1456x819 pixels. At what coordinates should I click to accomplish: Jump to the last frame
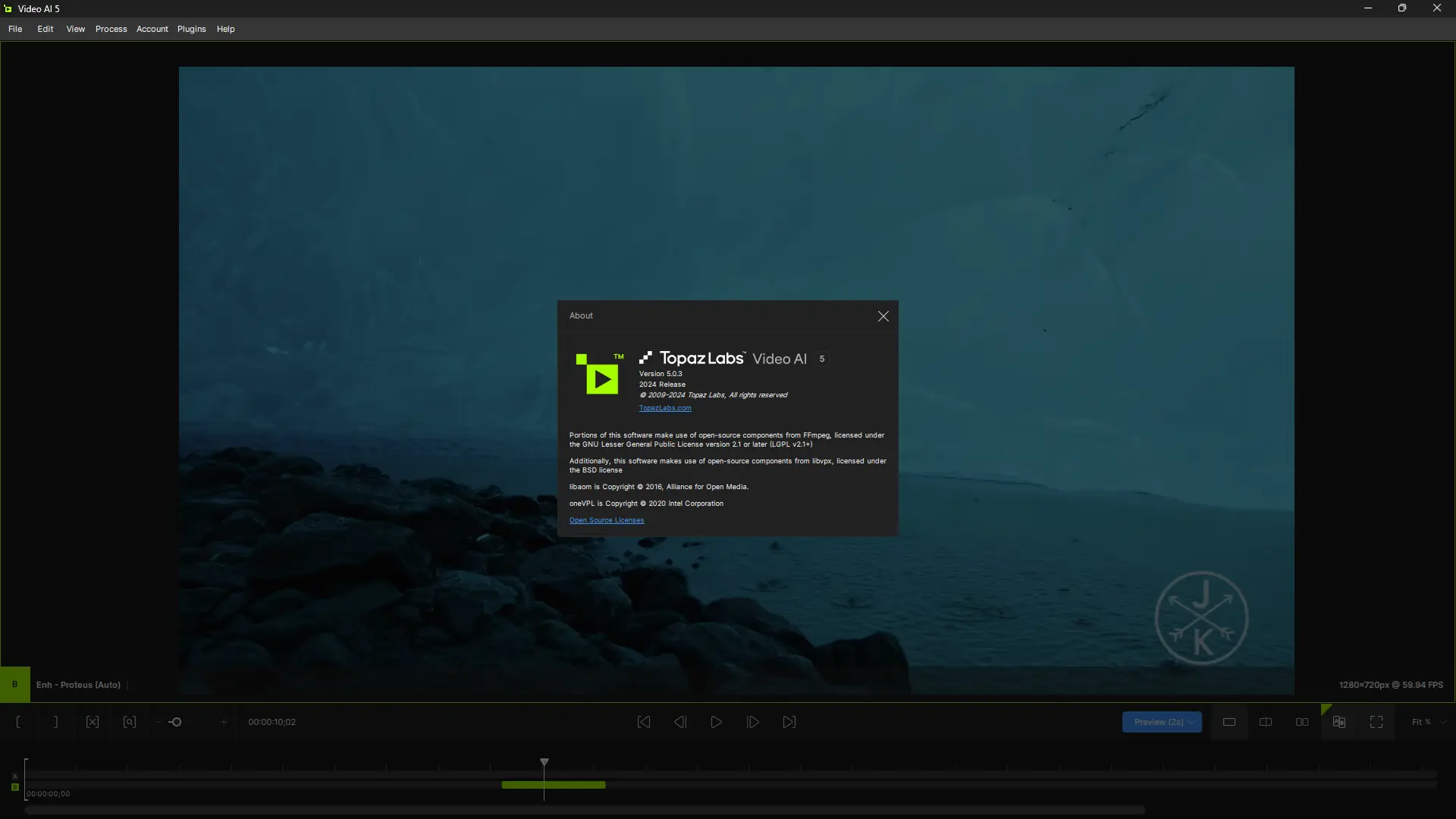click(789, 722)
